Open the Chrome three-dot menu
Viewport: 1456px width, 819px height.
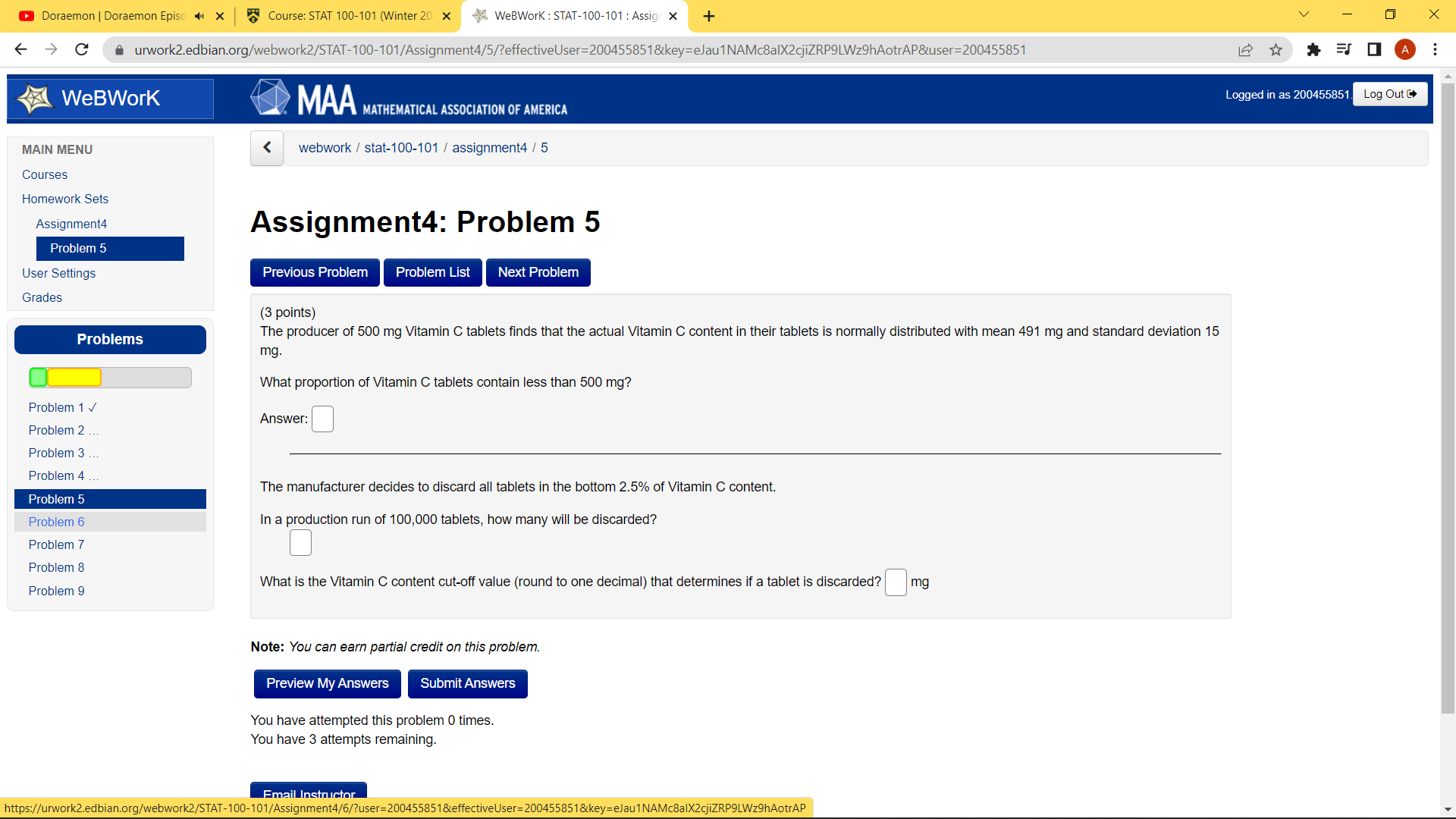click(1436, 49)
